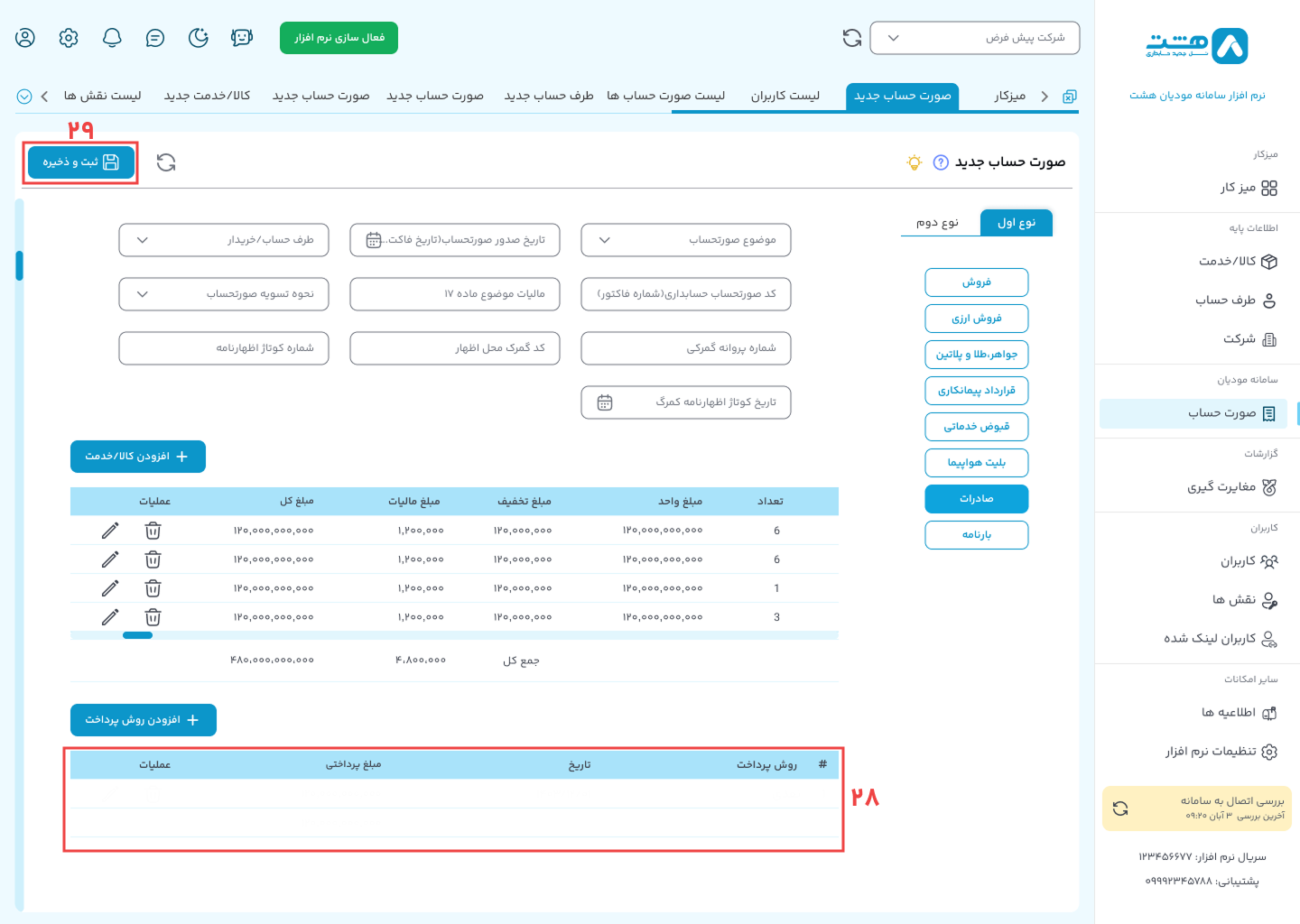The image size is (1300, 924).
Task: Switch to the نوع دوم tab
Action: click(x=937, y=223)
